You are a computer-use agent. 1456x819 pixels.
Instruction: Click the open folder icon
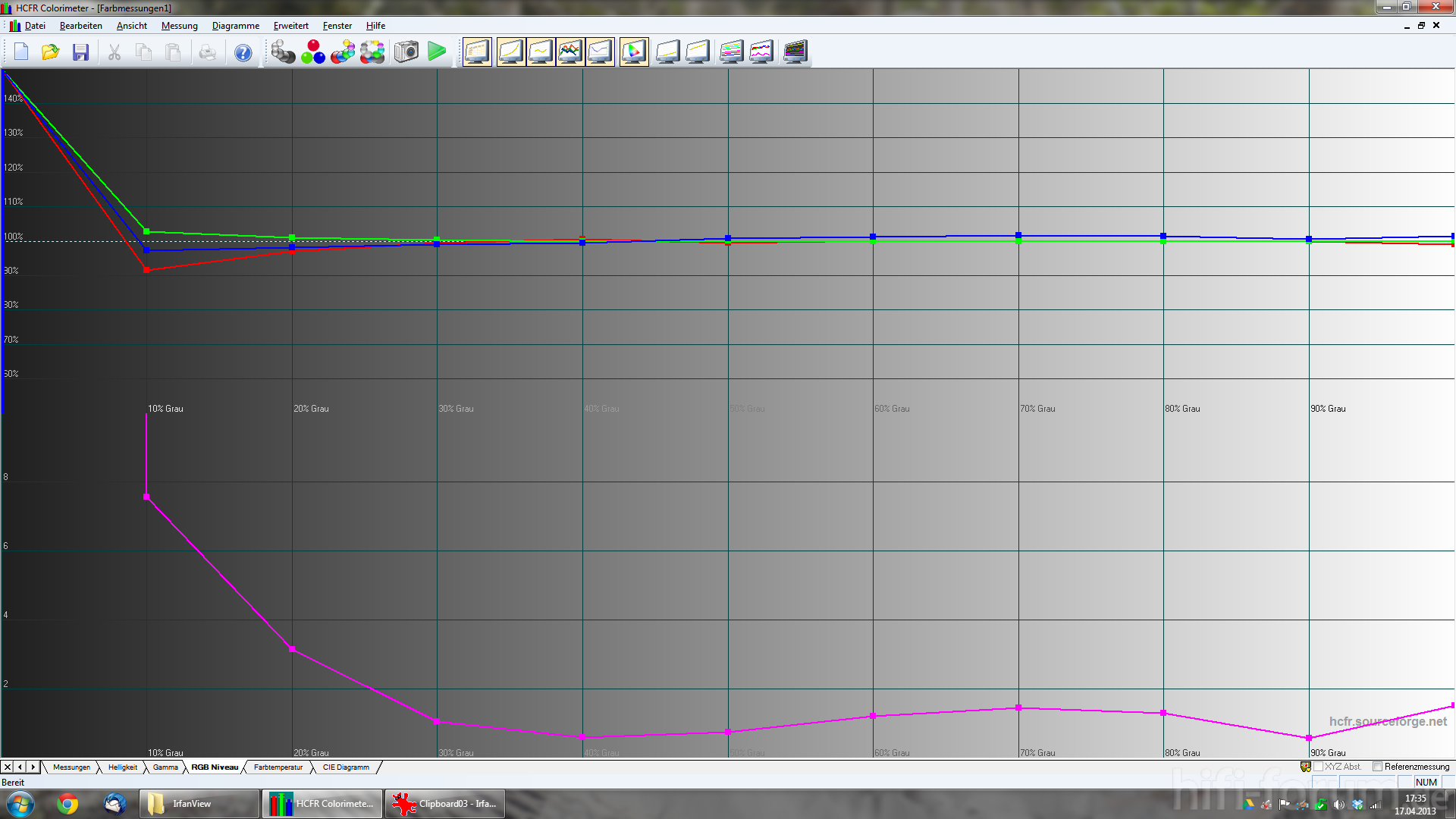pos(51,52)
